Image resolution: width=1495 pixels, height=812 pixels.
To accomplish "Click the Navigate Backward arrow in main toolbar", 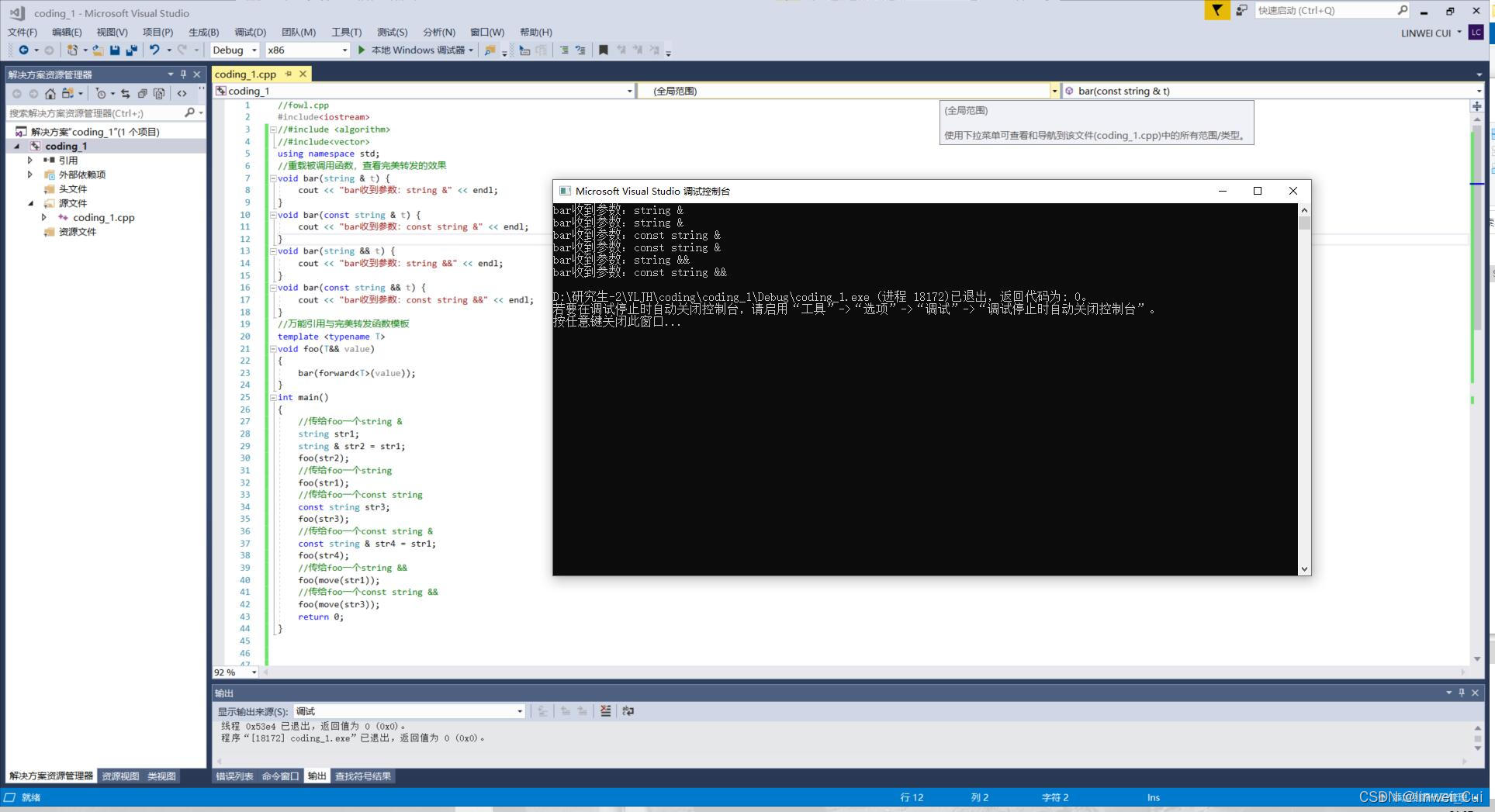I will pos(23,50).
